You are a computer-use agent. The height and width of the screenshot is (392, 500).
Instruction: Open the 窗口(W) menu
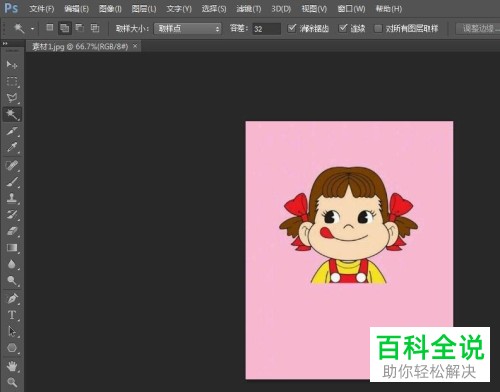[351, 9]
